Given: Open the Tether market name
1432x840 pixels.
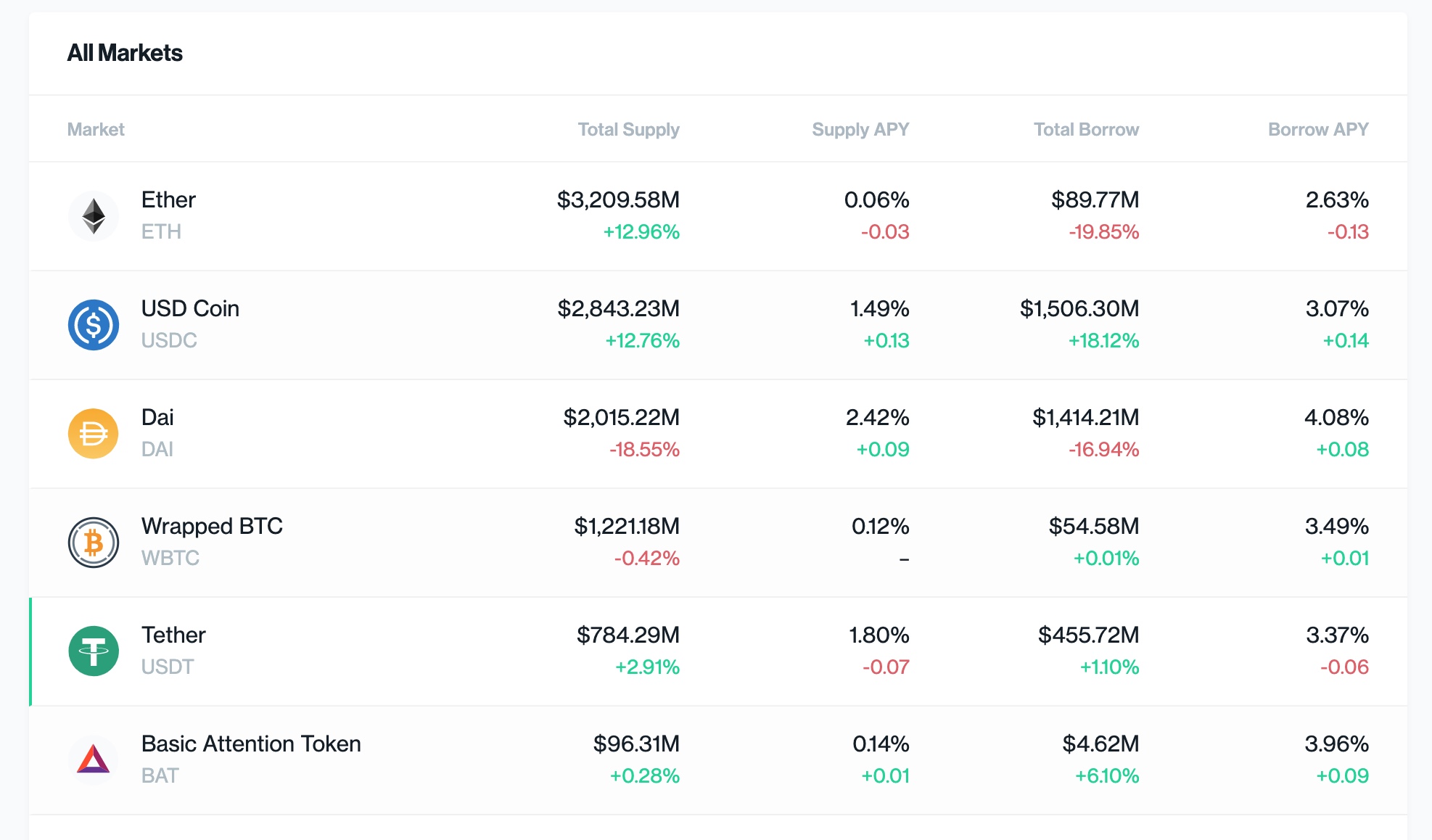Looking at the screenshot, I should click(x=173, y=635).
